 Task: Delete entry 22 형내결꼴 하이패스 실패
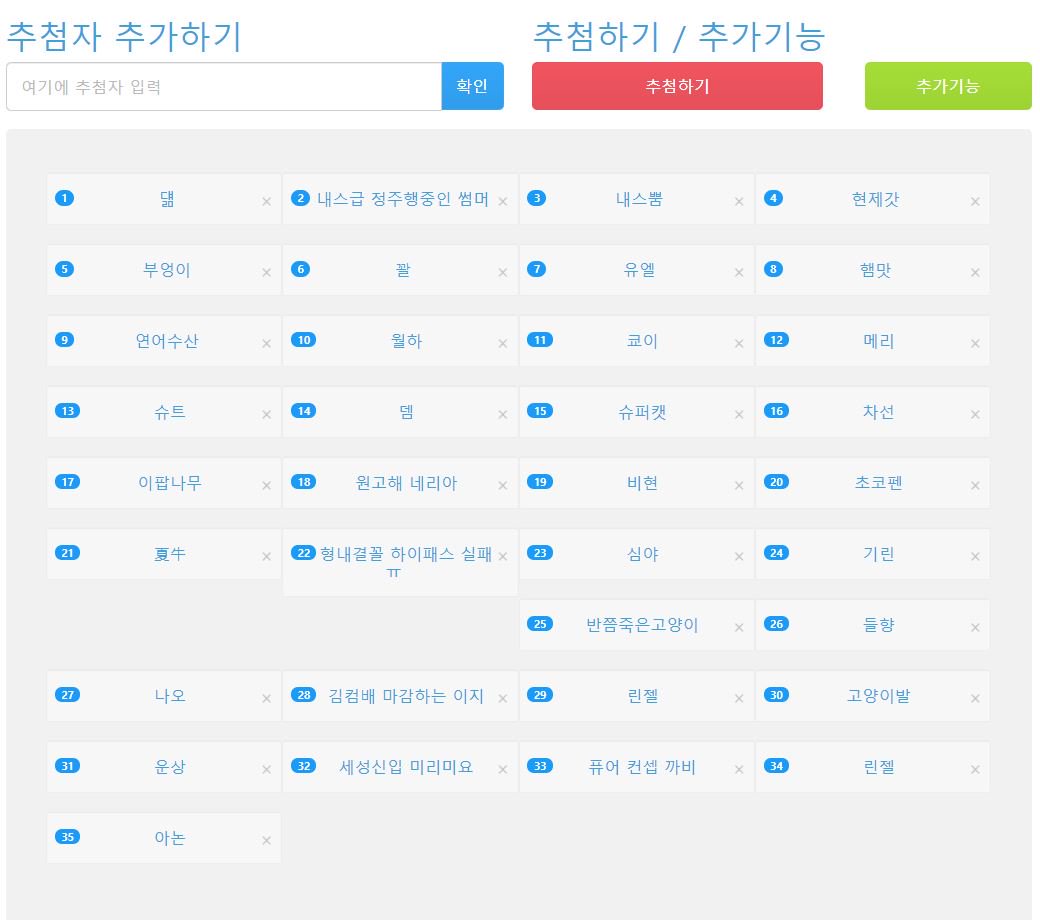point(503,557)
